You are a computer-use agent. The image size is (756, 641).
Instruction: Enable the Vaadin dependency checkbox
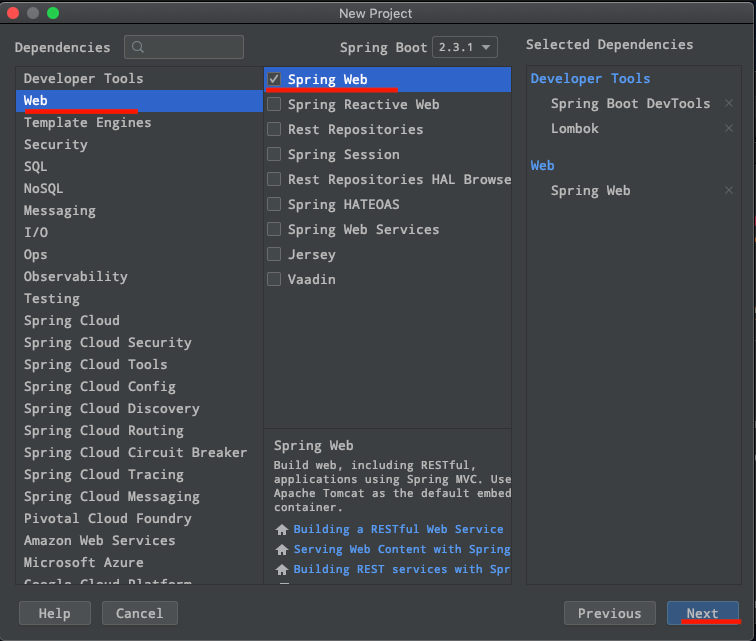[x=274, y=279]
